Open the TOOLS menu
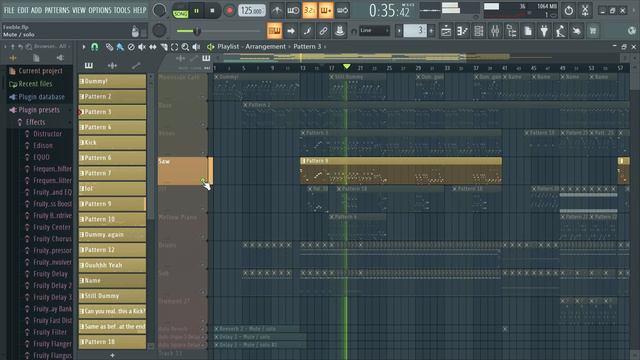 pyautogui.click(x=122, y=10)
